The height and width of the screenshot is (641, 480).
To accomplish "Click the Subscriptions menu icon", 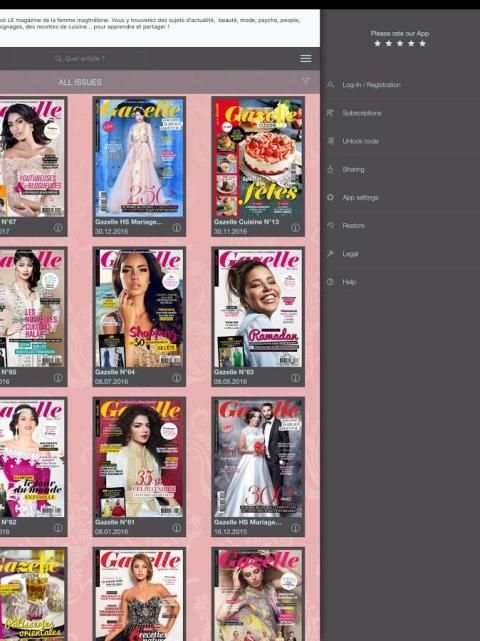I will click(x=331, y=113).
